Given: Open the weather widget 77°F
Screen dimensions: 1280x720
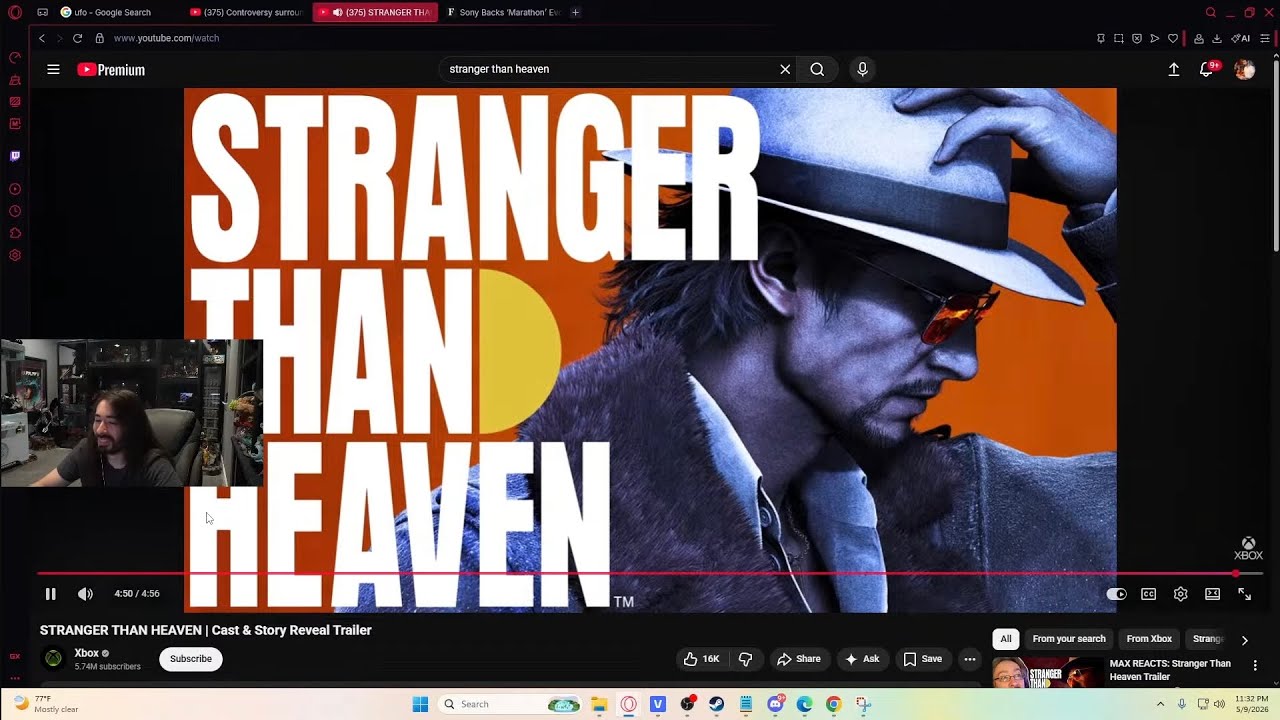Looking at the screenshot, I should tap(45, 704).
